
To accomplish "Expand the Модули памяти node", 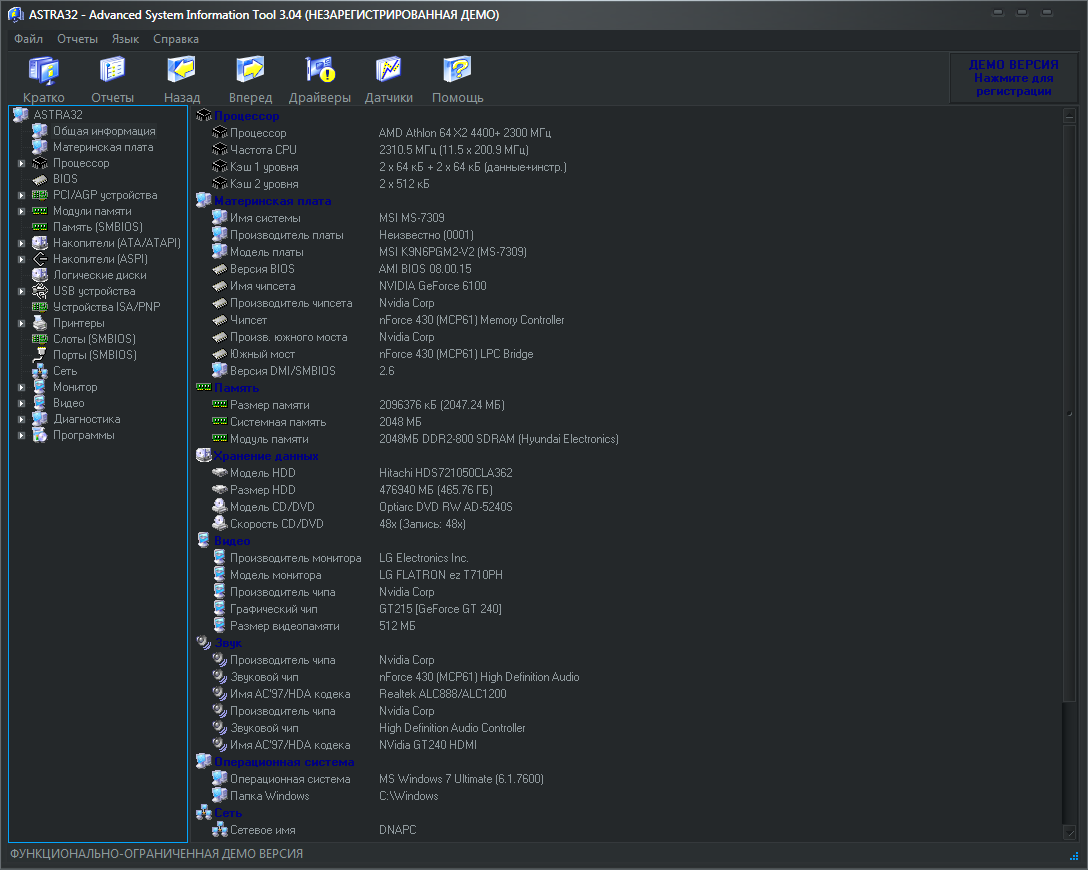I will pos(22,212).
